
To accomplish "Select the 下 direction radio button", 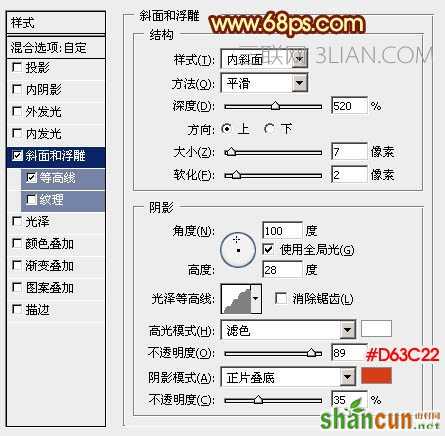I will pos(269,129).
